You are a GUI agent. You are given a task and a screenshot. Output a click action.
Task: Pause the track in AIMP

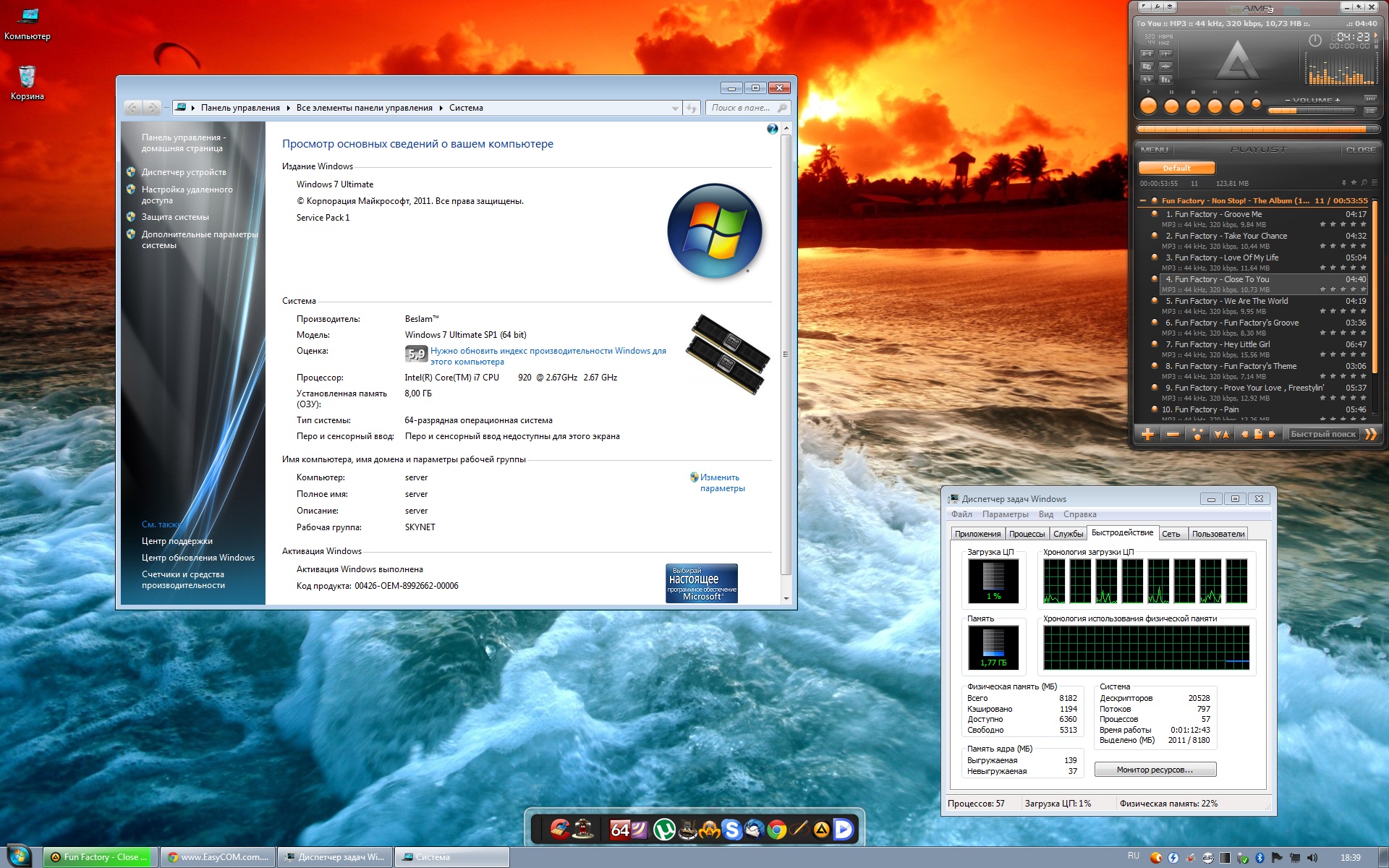click(x=1172, y=106)
